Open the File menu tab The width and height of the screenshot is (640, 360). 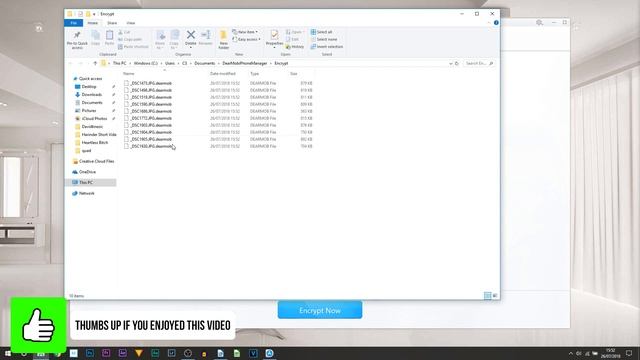[73, 23]
